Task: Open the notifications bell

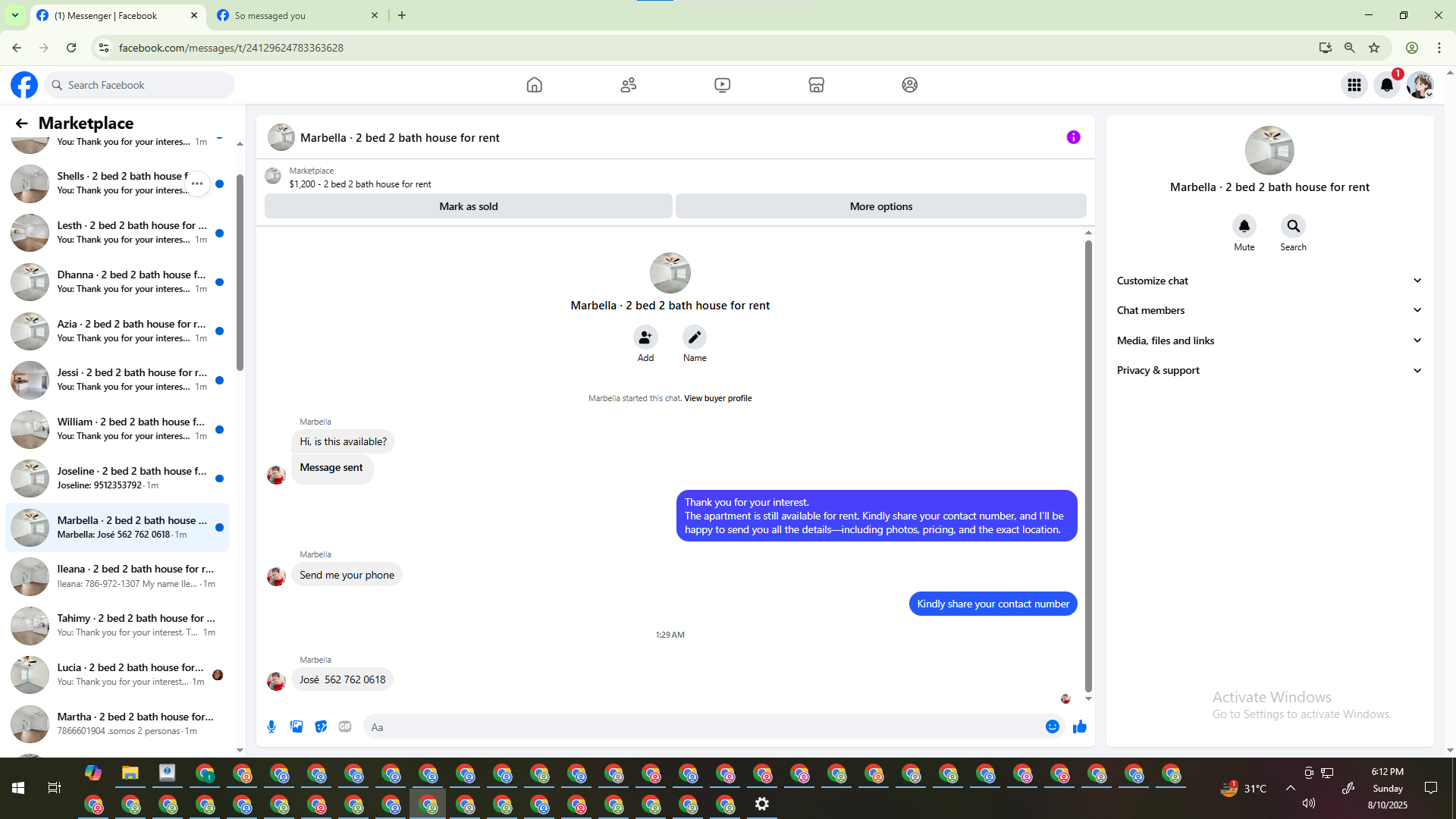Action: tap(1387, 85)
